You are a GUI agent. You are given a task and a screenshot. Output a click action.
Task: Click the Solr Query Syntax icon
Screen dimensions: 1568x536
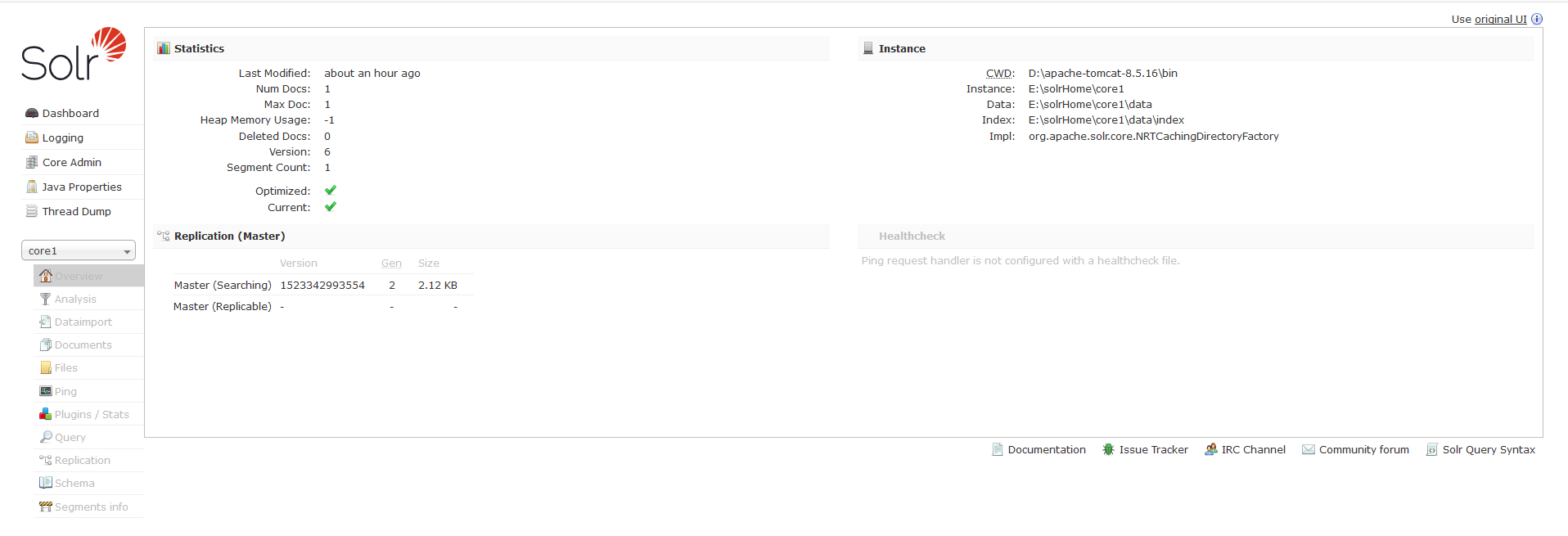click(x=1432, y=449)
